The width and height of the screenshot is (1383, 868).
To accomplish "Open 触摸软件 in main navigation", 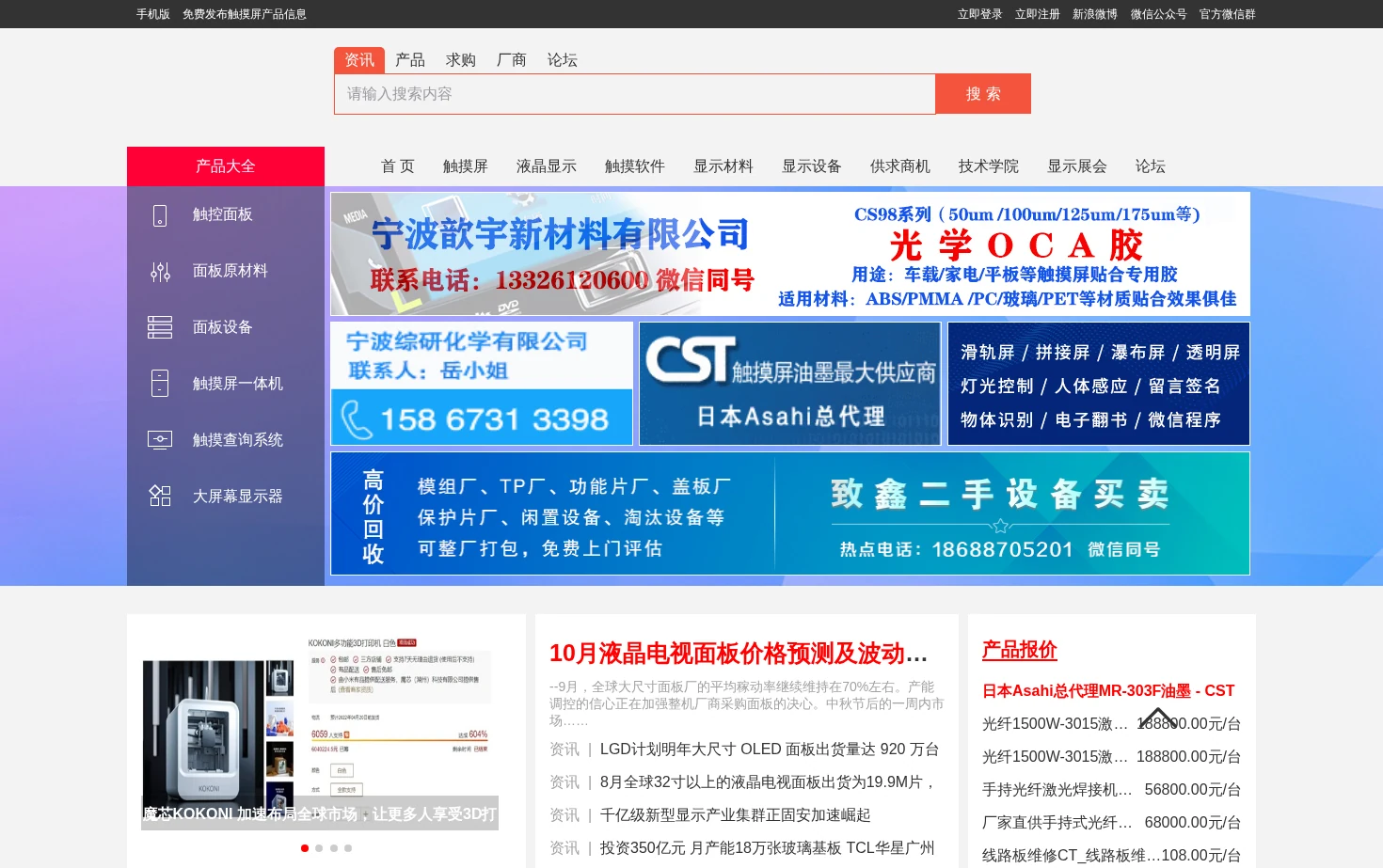I will pos(635,166).
